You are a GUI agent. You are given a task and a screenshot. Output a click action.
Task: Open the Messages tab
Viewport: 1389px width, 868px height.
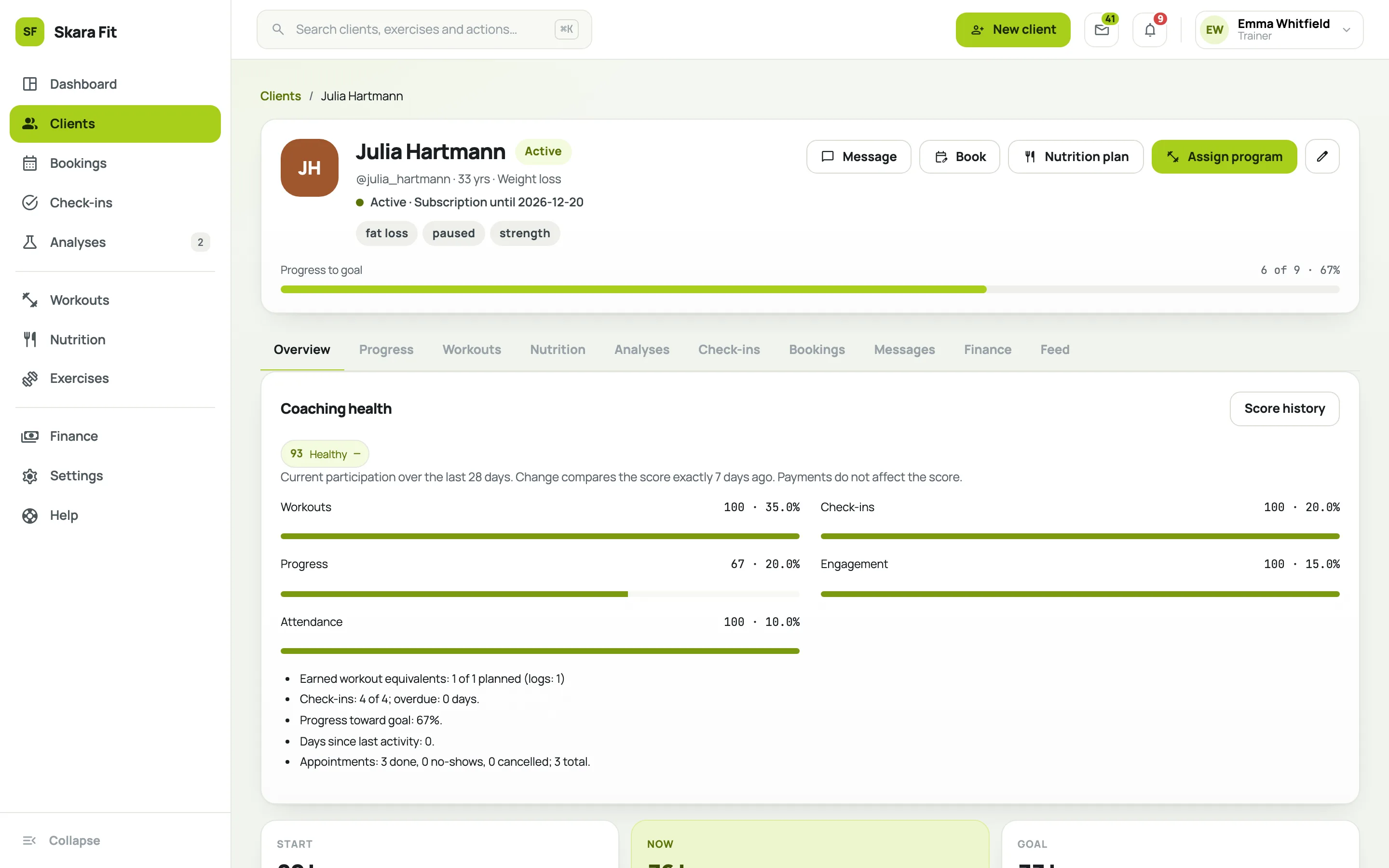(x=904, y=350)
